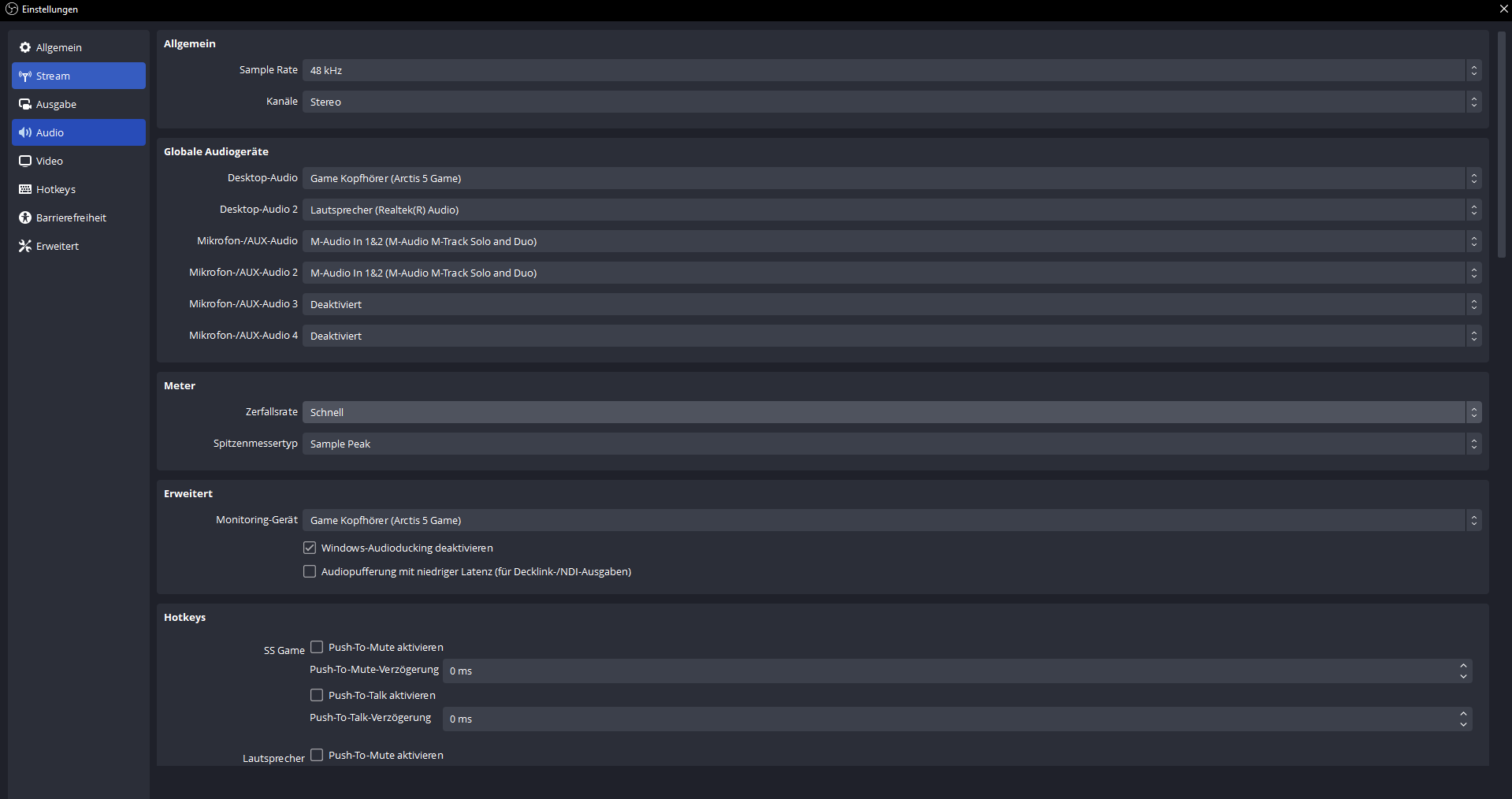Image resolution: width=1512 pixels, height=799 pixels.
Task: Enable Push-To-Mute for Lautsprecher
Action: (x=317, y=755)
